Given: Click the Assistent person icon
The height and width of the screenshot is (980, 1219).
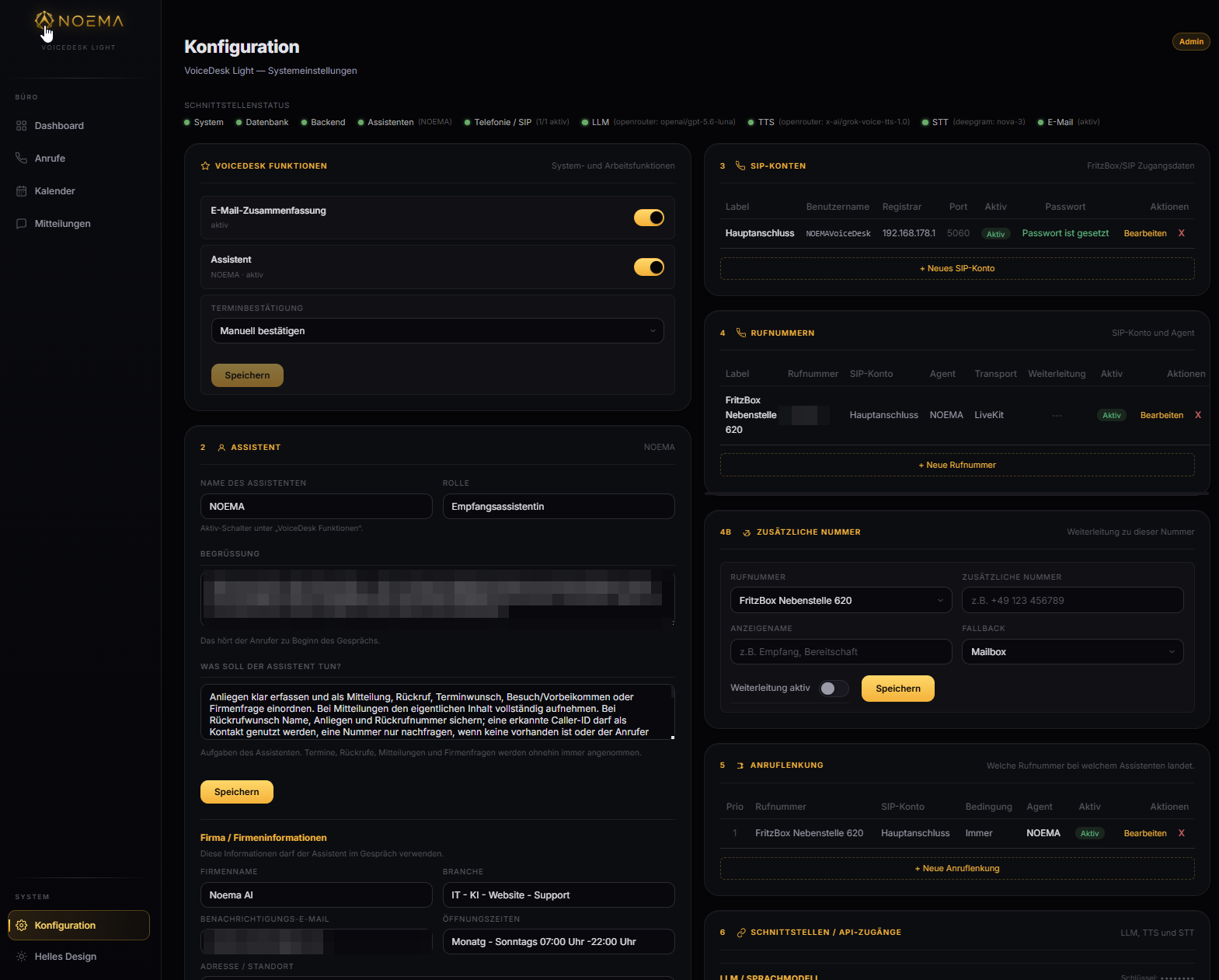Looking at the screenshot, I should 221,448.
